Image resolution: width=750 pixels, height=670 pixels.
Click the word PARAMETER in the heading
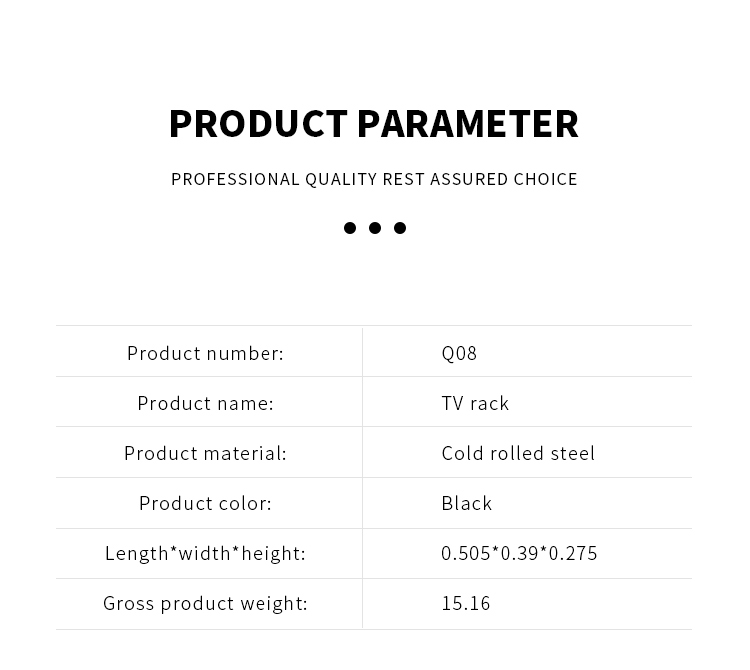click(467, 124)
